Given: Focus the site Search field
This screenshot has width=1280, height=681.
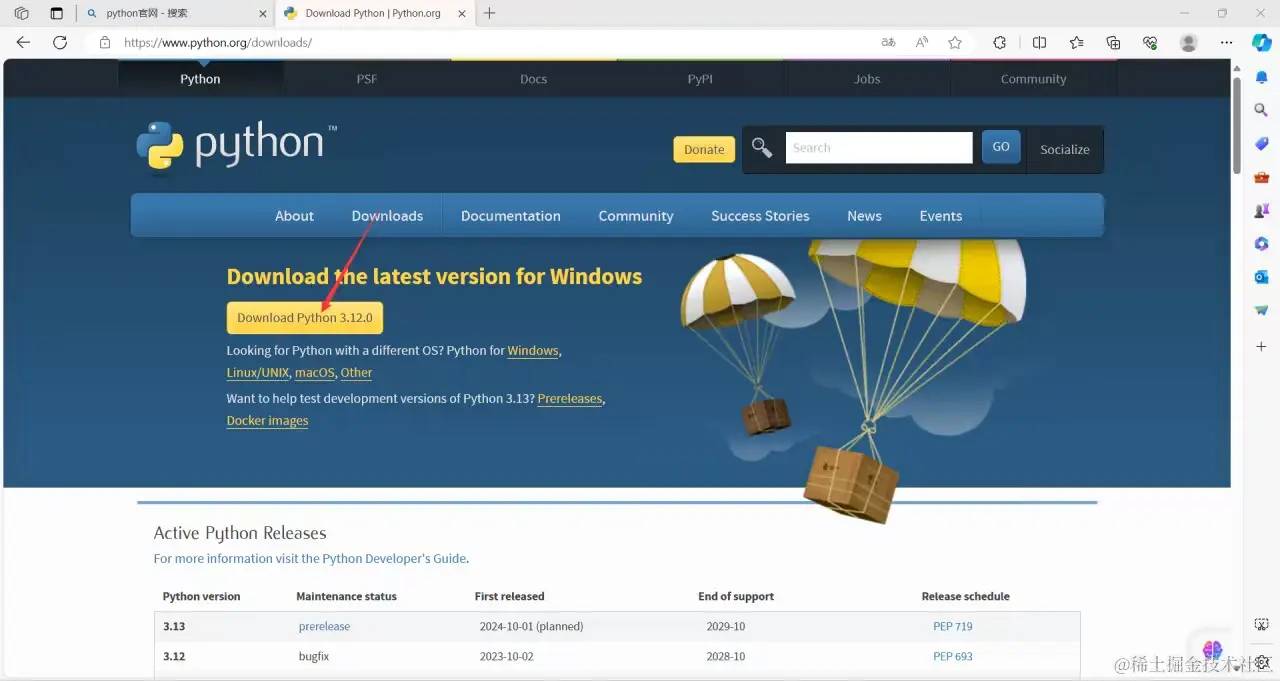Looking at the screenshot, I should pos(879,147).
